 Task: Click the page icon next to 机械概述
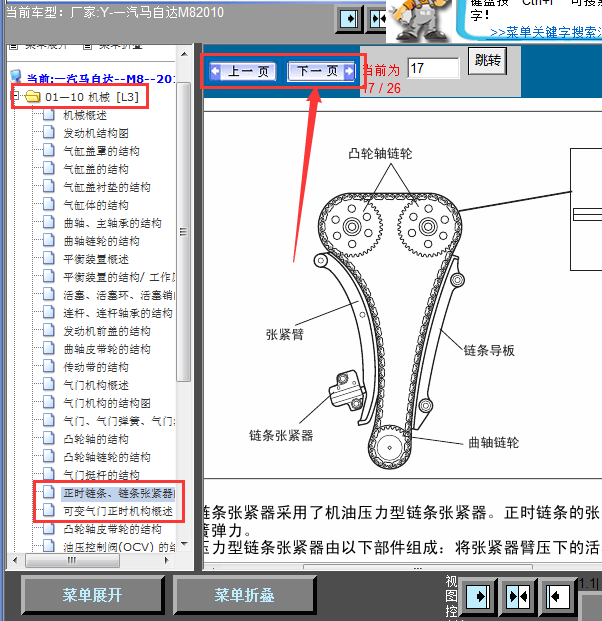pos(49,115)
